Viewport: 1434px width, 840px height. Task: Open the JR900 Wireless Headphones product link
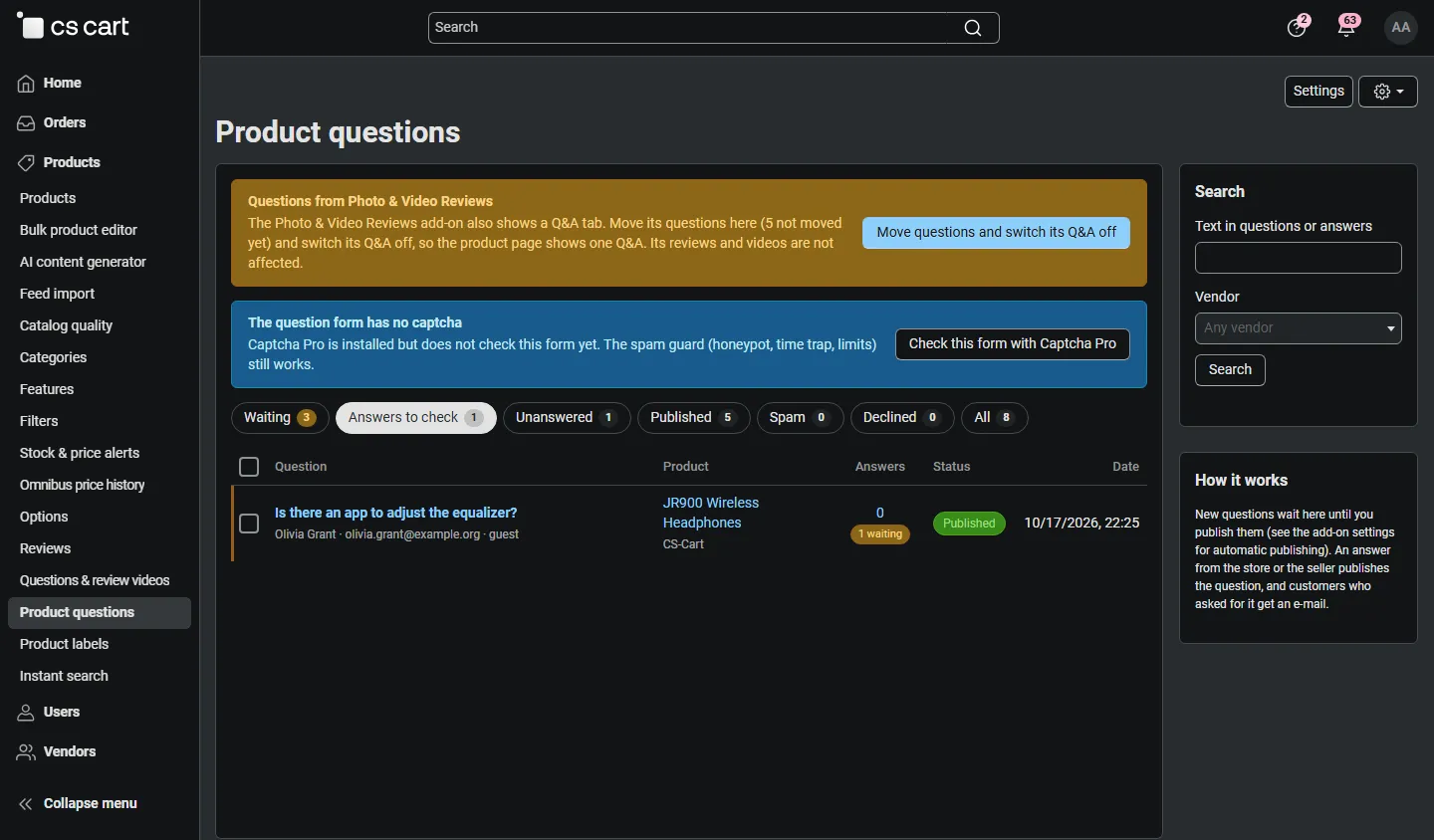pos(711,514)
